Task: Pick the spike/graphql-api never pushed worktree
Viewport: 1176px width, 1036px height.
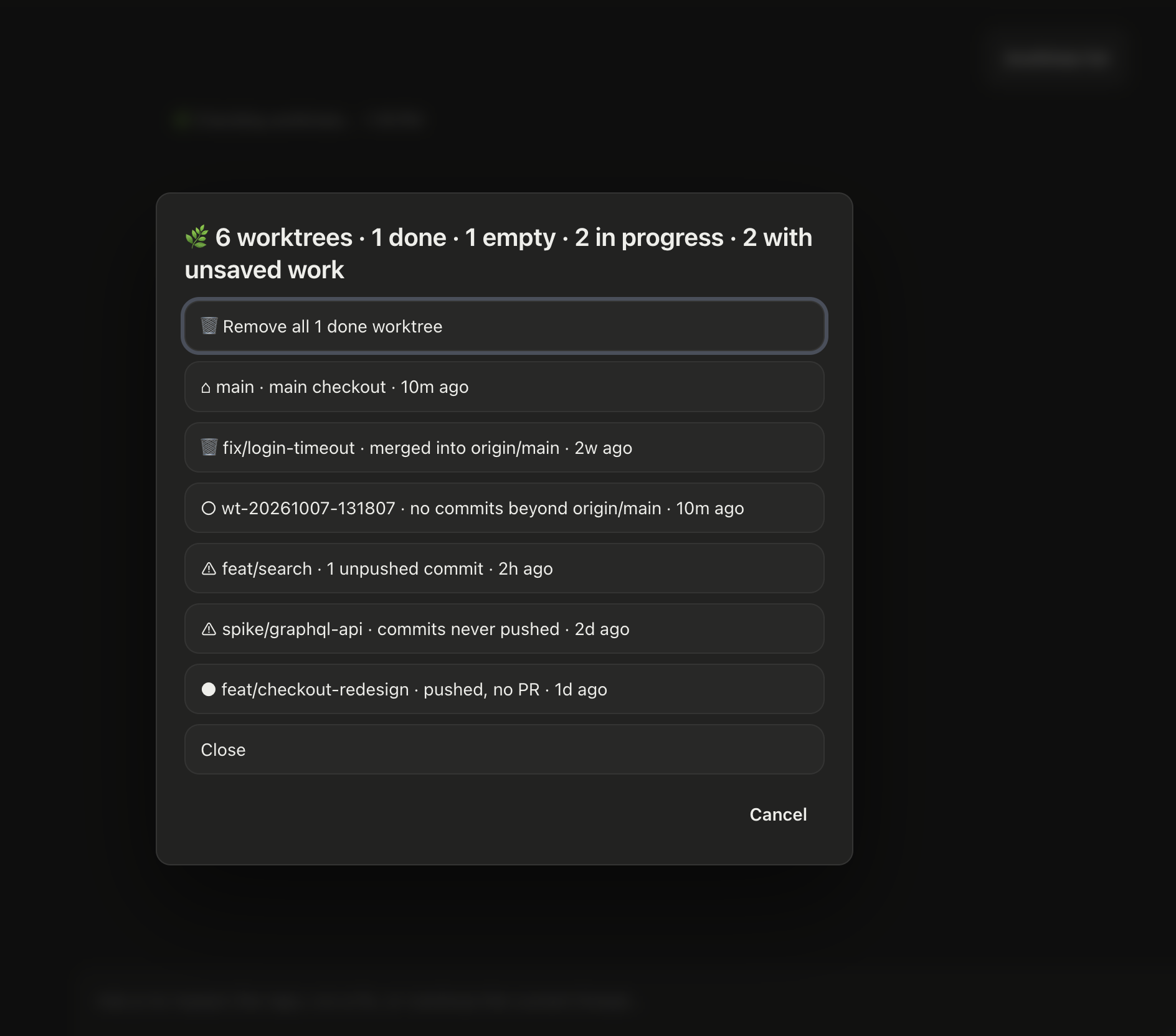Action: click(505, 629)
